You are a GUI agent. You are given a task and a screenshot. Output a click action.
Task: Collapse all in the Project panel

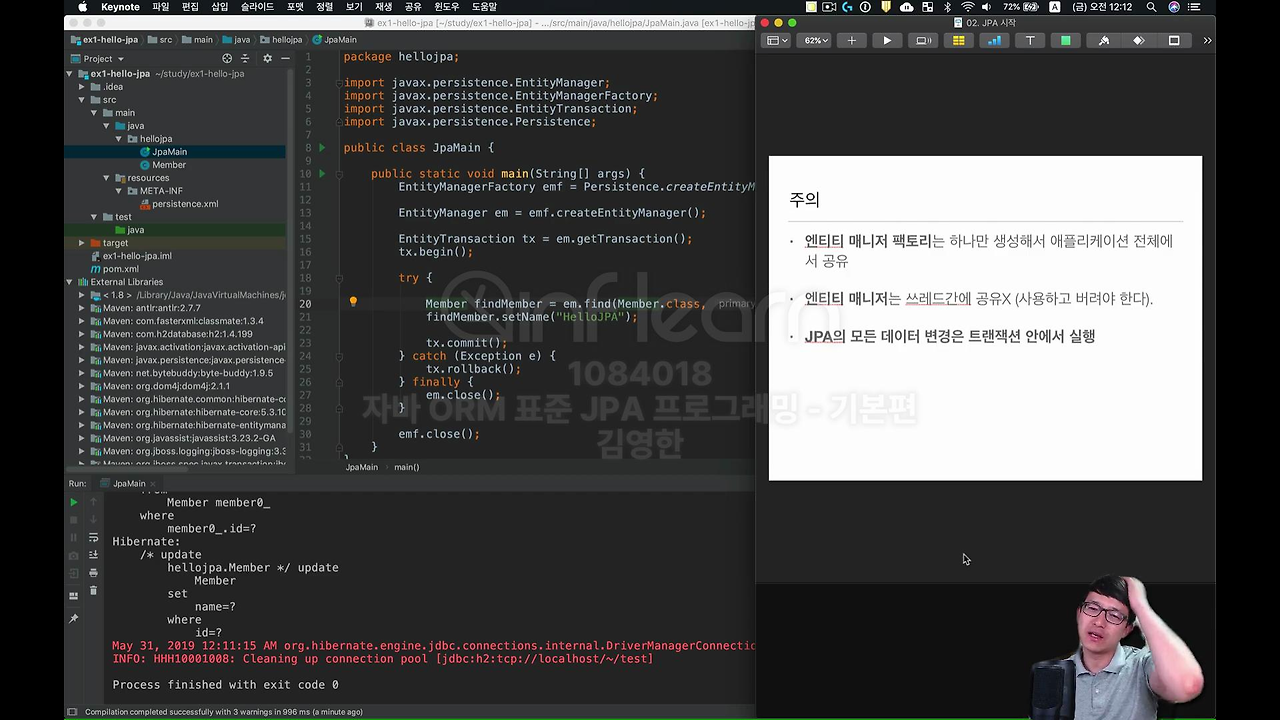pyautogui.click(x=245, y=59)
